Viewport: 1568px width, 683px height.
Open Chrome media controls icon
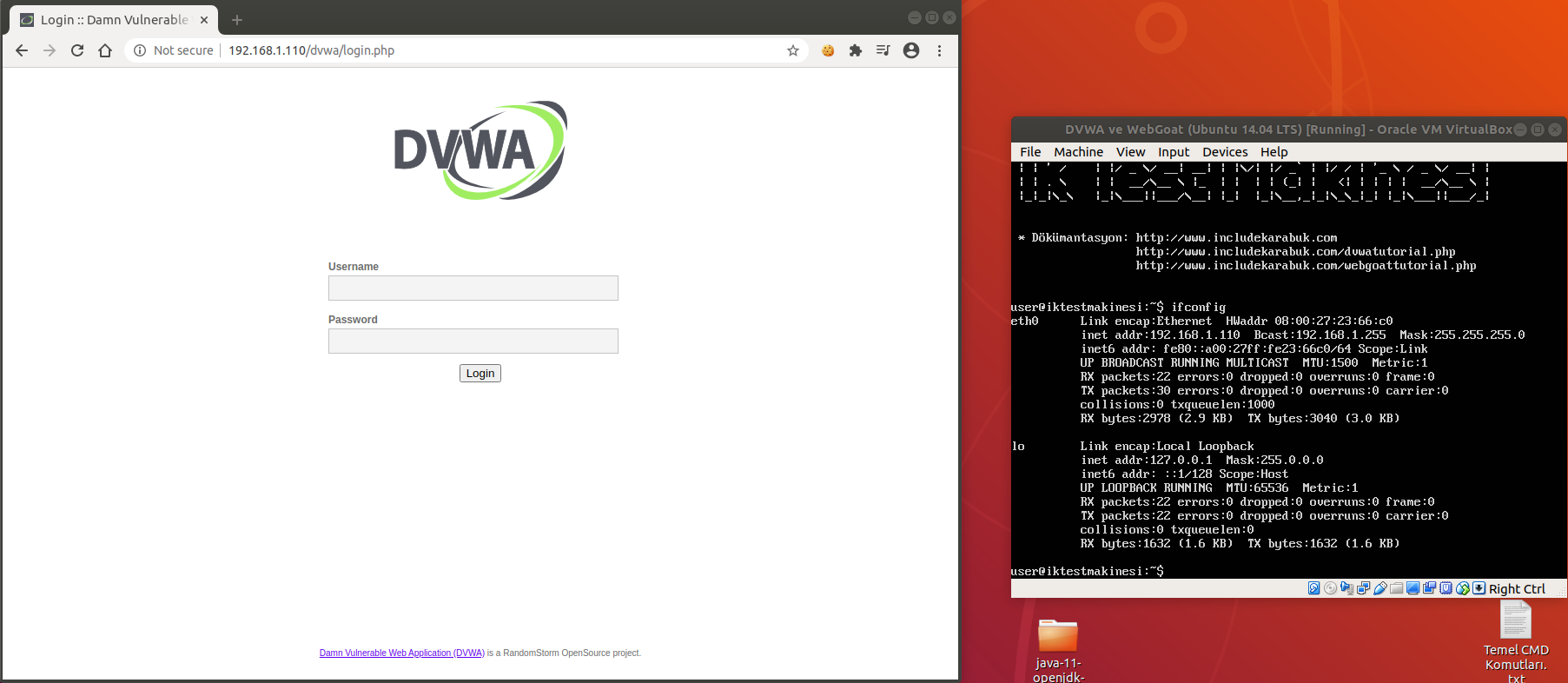[883, 50]
